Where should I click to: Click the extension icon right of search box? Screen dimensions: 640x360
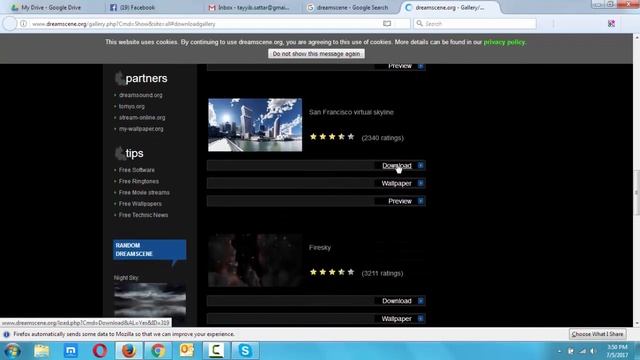click(x=611, y=24)
